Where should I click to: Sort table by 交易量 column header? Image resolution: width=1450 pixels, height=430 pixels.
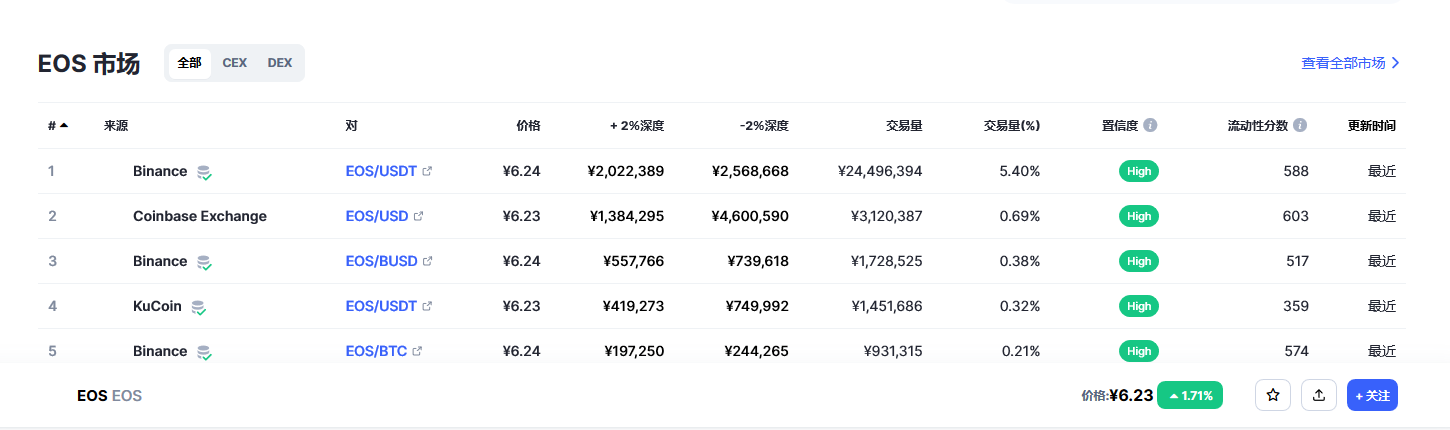904,126
